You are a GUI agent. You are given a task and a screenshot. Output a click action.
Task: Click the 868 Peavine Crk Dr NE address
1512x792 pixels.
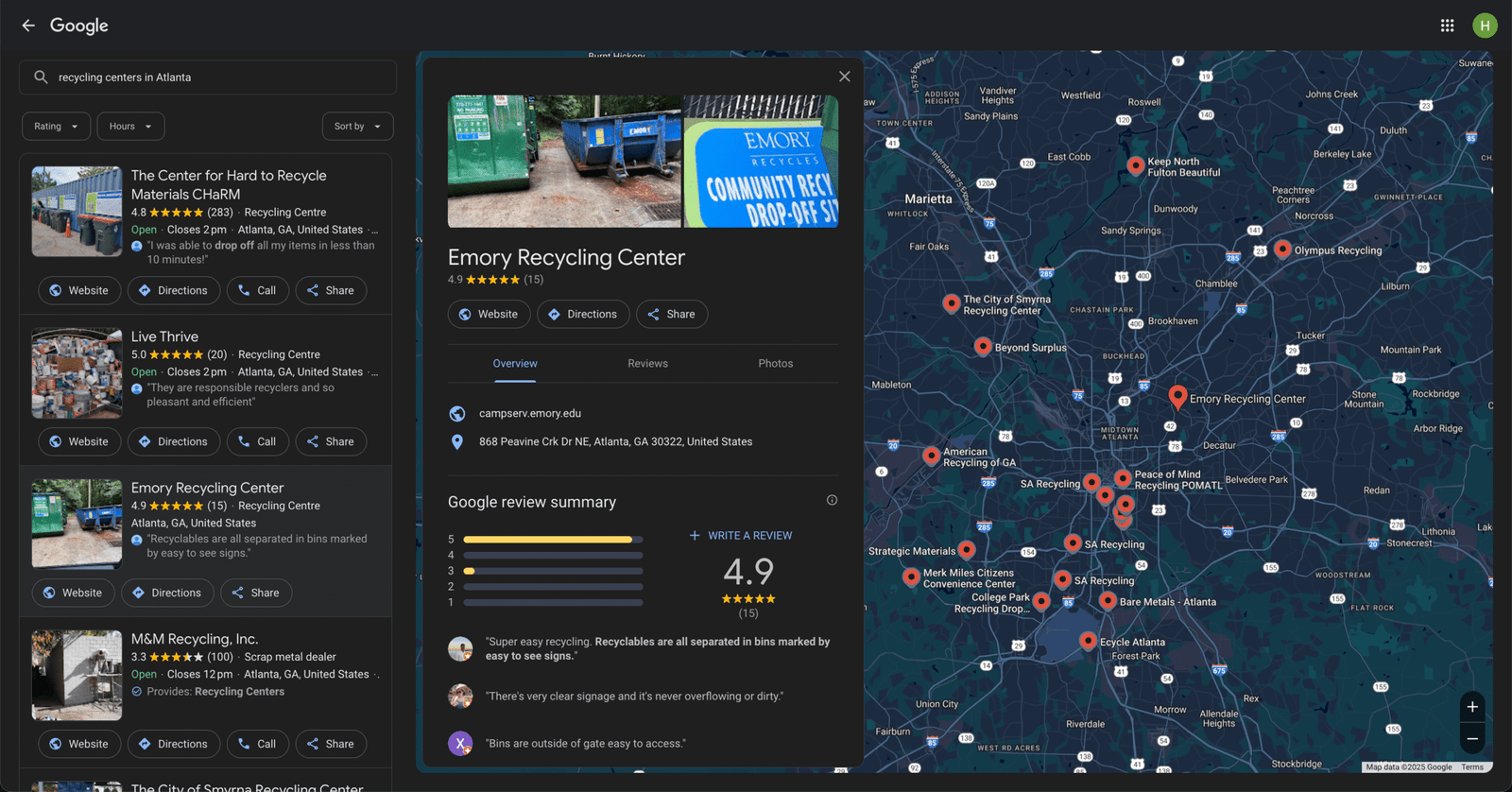coord(615,441)
